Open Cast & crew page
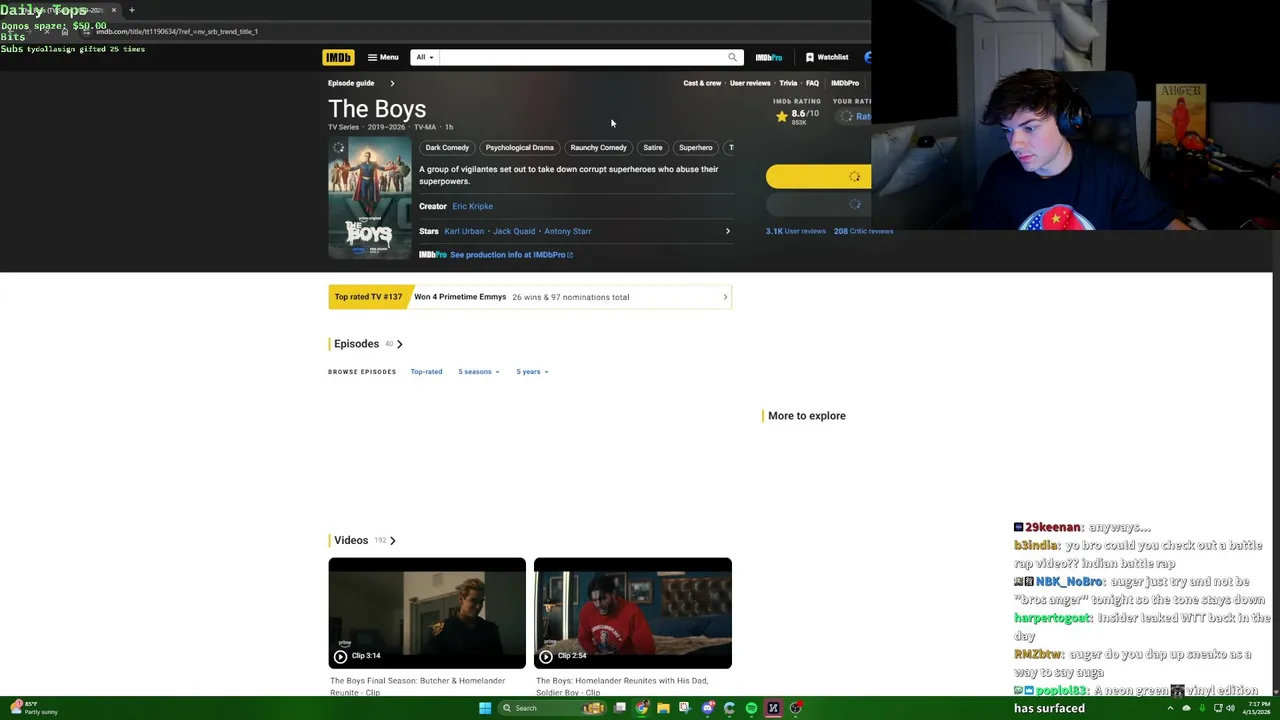This screenshot has width=1280, height=720. point(702,83)
